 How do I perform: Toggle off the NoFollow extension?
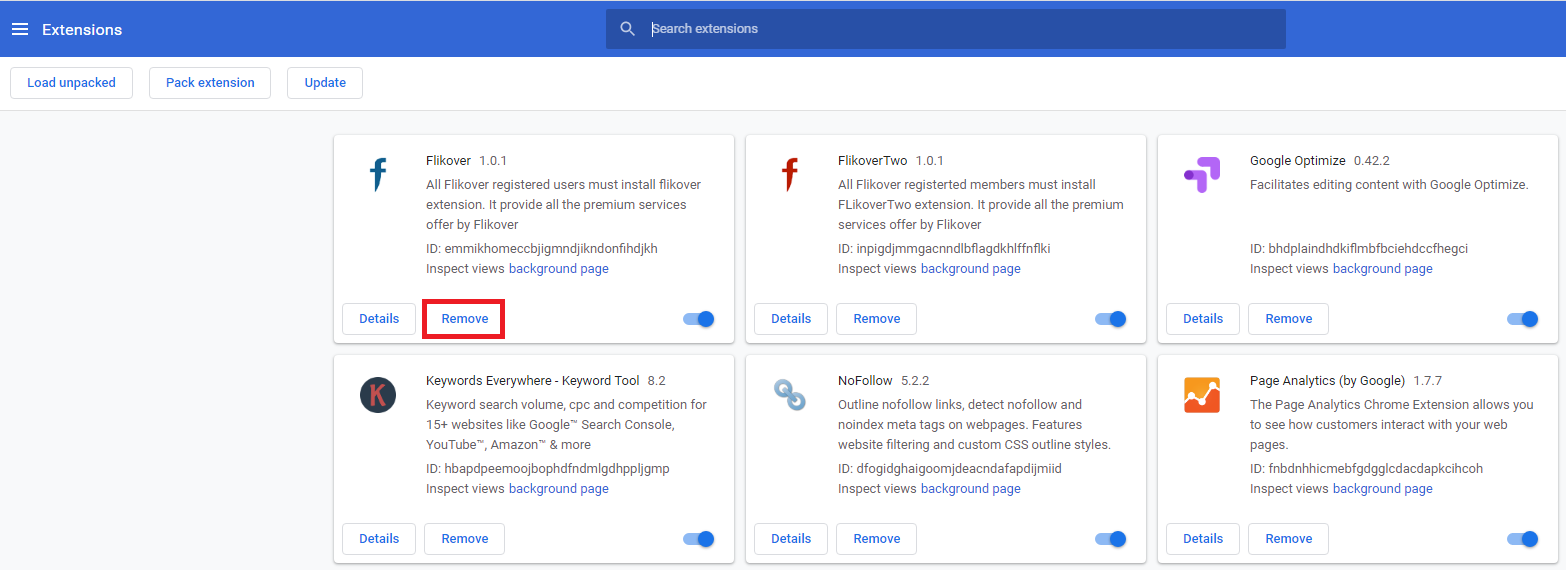(x=1111, y=539)
